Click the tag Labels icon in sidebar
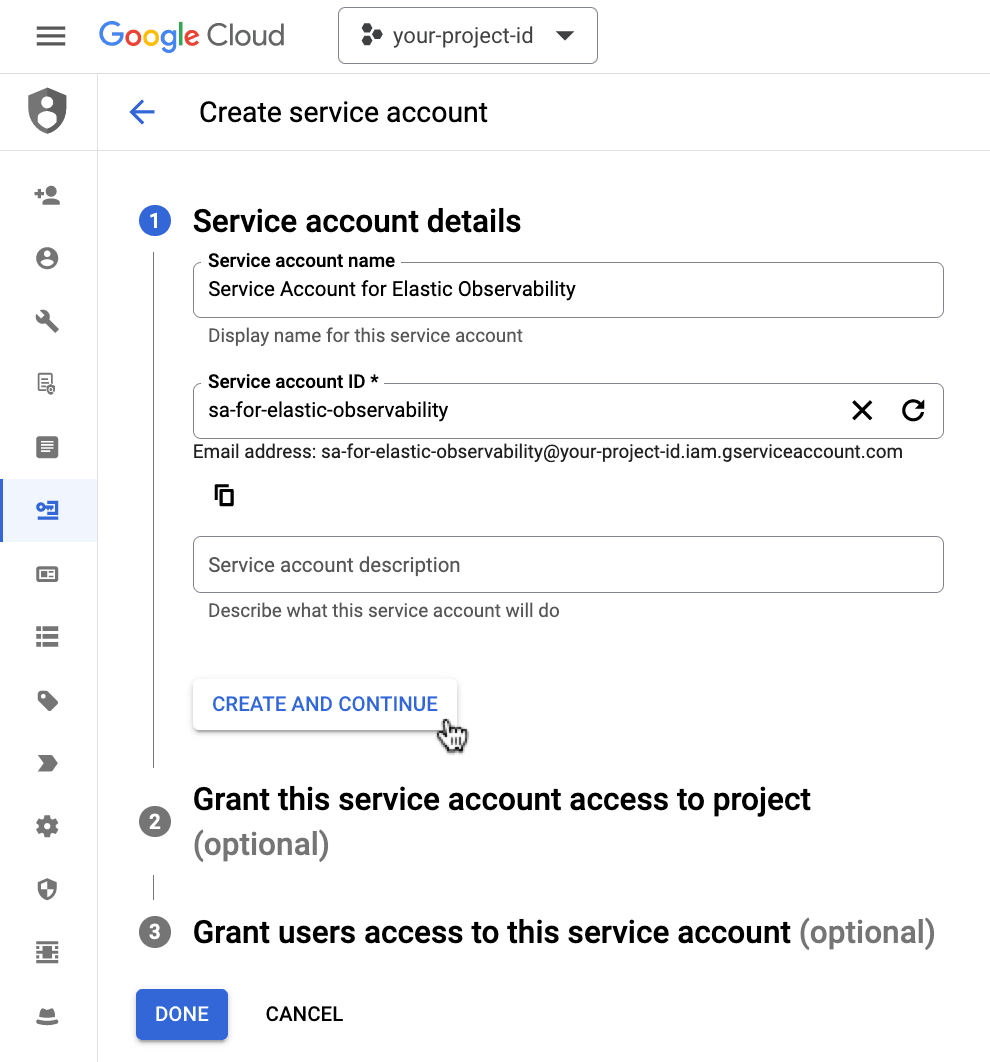The height and width of the screenshot is (1062, 990). (47, 700)
